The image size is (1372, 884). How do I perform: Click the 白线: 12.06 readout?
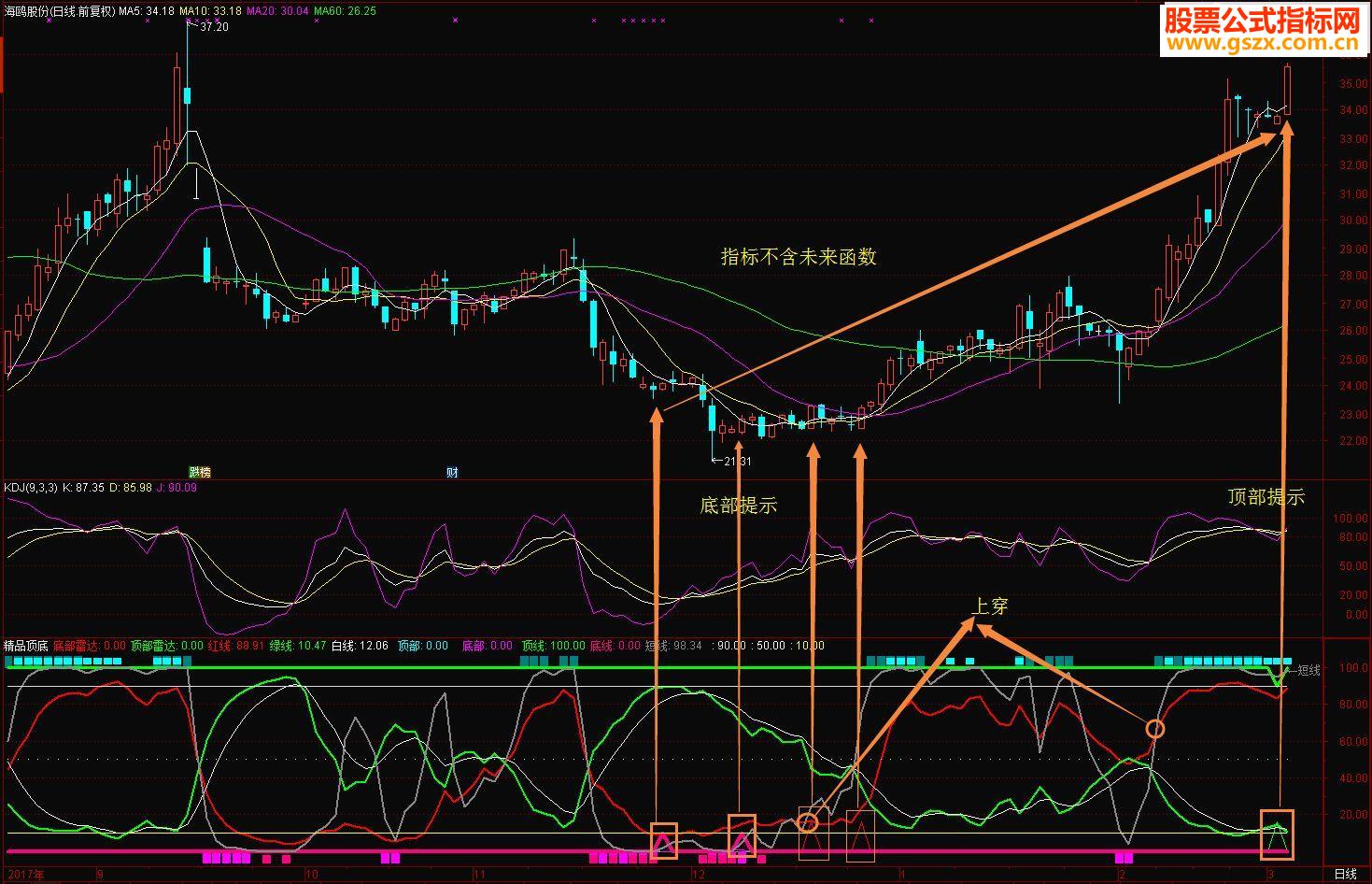(x=360, y=646)
